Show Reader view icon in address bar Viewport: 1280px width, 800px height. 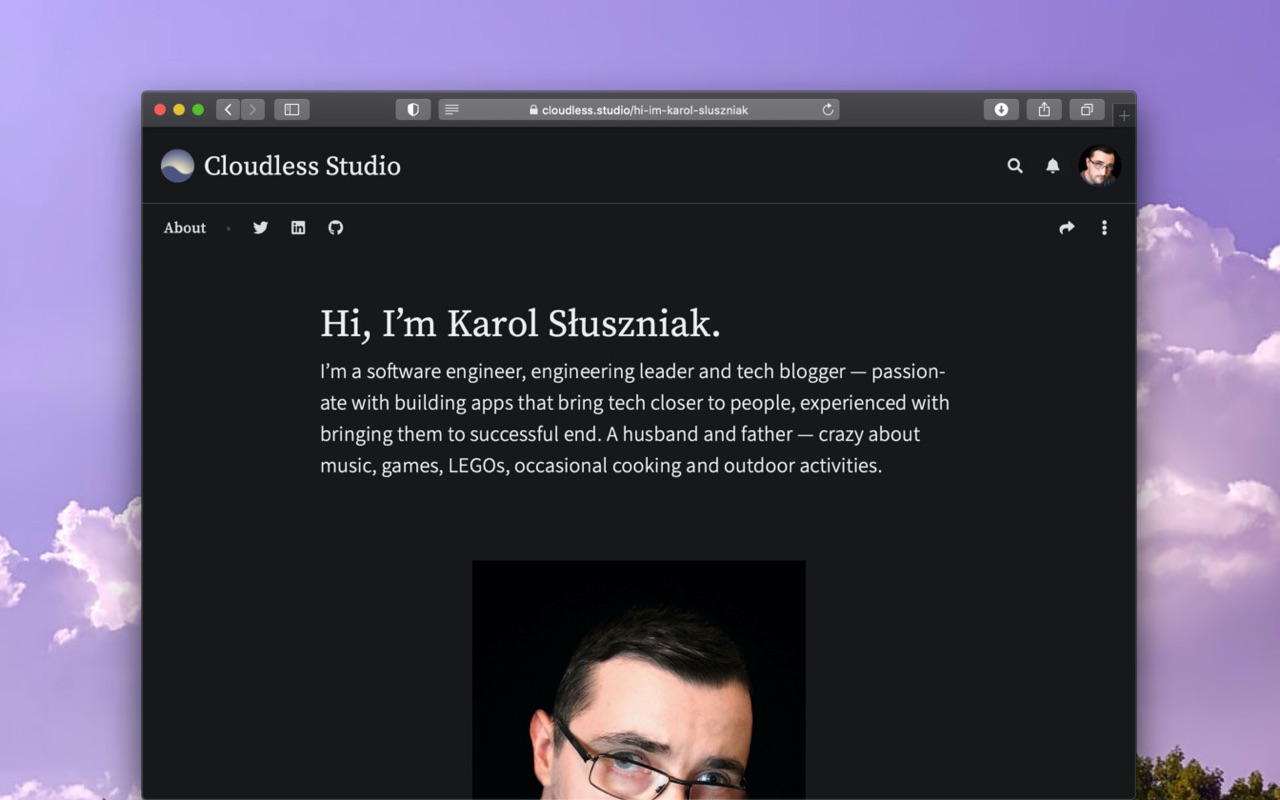click(452, 110)
